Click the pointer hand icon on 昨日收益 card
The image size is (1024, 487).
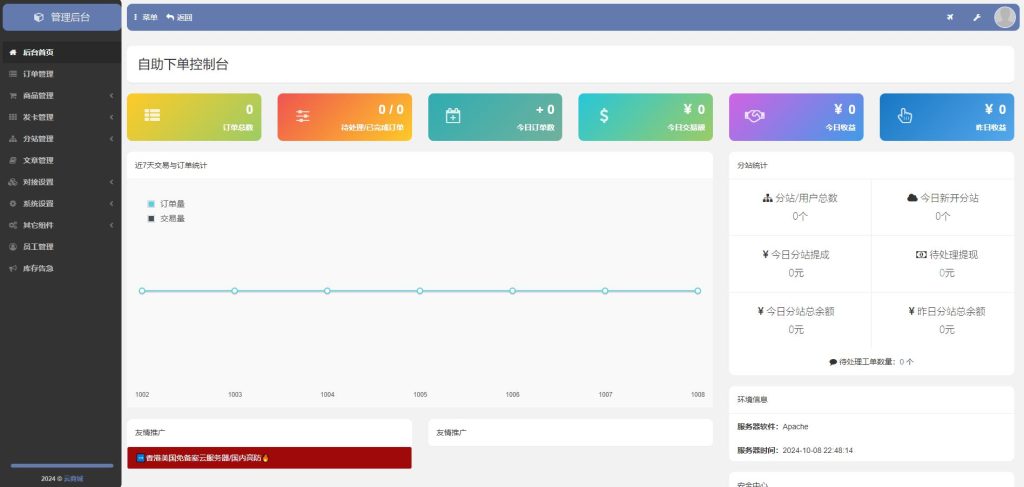coord(905,115)
